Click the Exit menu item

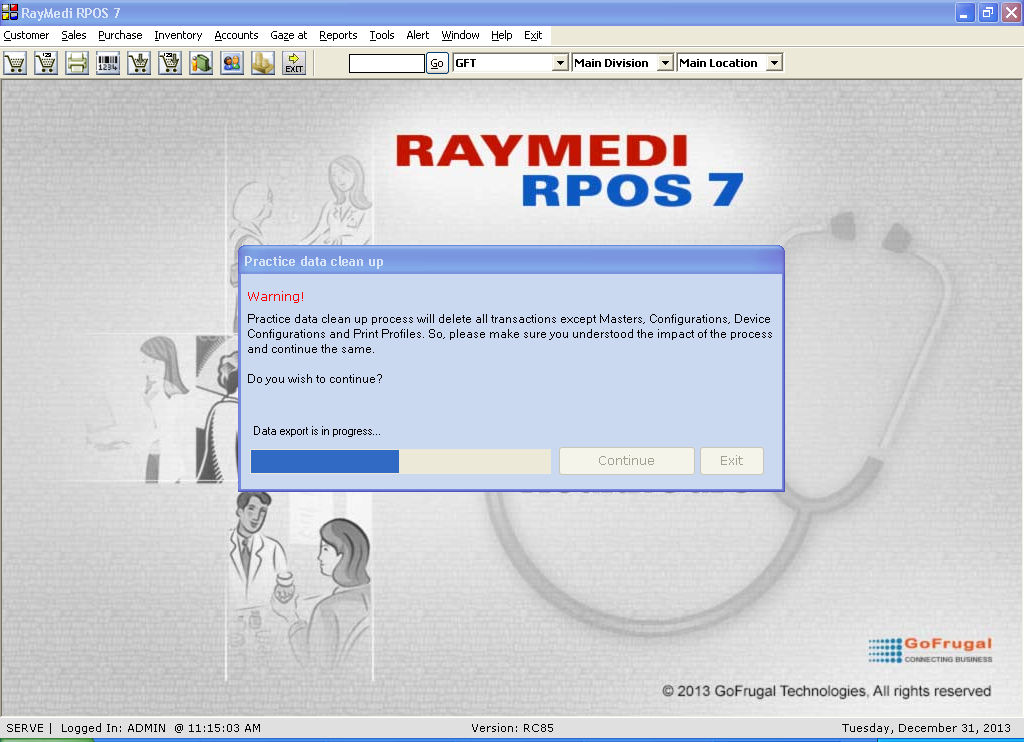(x=533, y=35)
